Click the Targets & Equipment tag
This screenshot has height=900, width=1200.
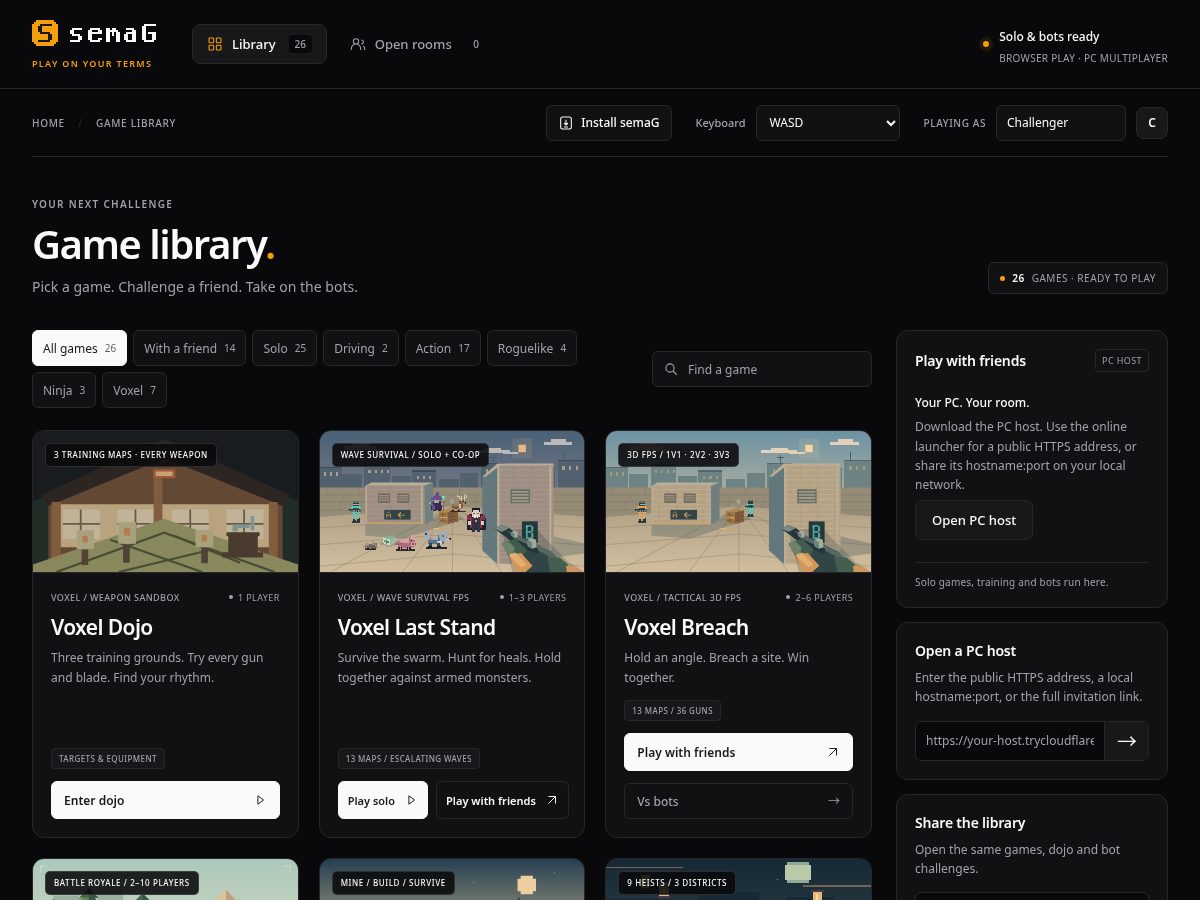click(108, 759)
